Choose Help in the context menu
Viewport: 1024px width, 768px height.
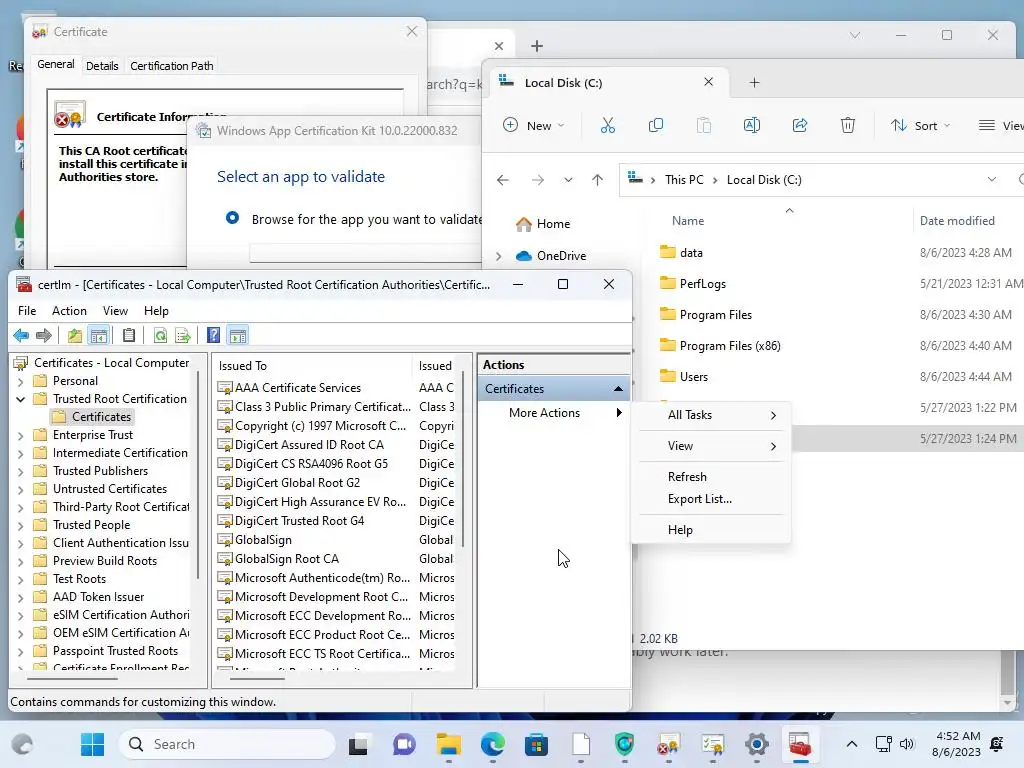[711, 530]
